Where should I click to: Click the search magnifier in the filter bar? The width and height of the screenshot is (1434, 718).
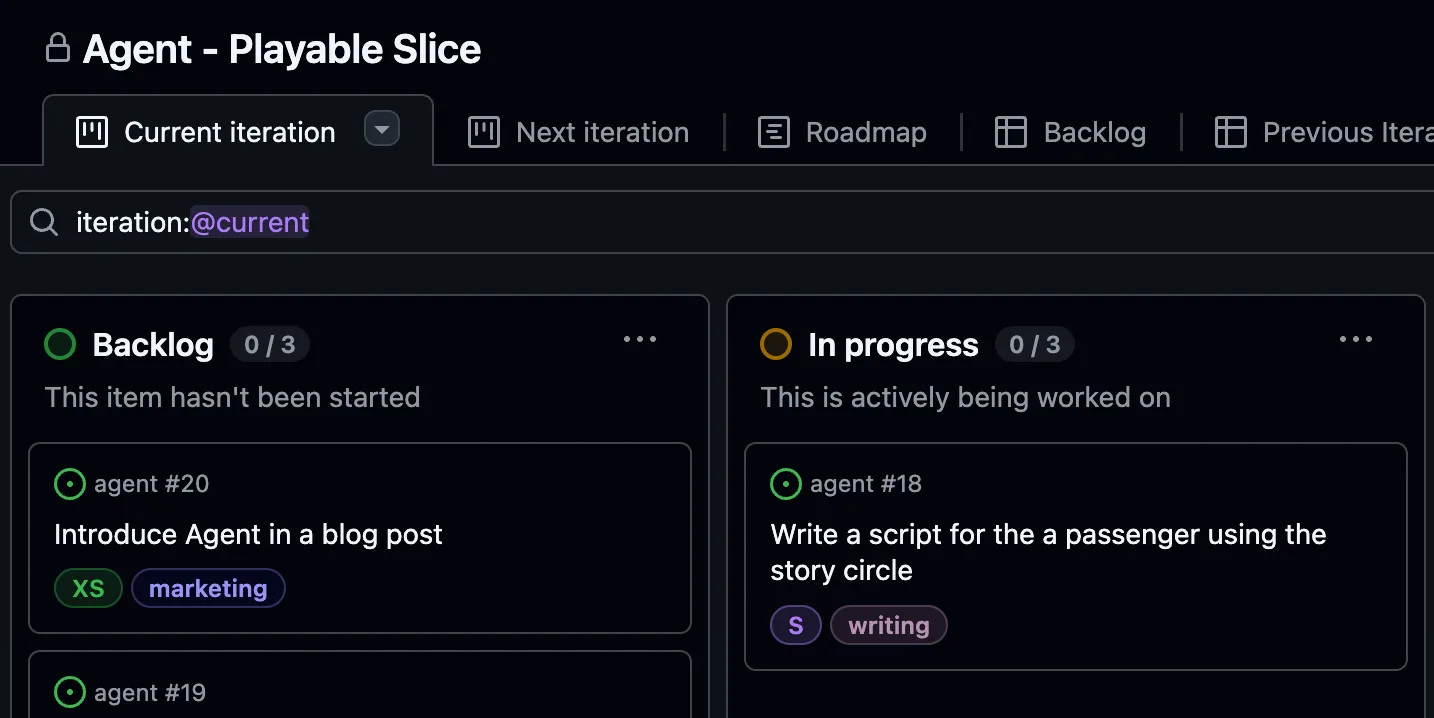43,221
